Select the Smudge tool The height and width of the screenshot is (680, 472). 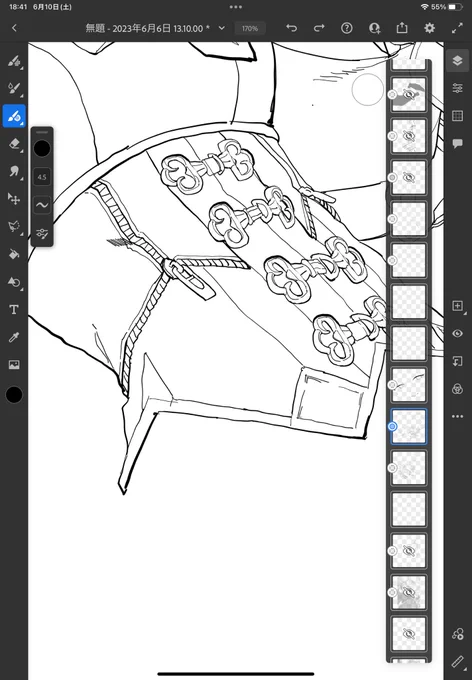(14, 171)
